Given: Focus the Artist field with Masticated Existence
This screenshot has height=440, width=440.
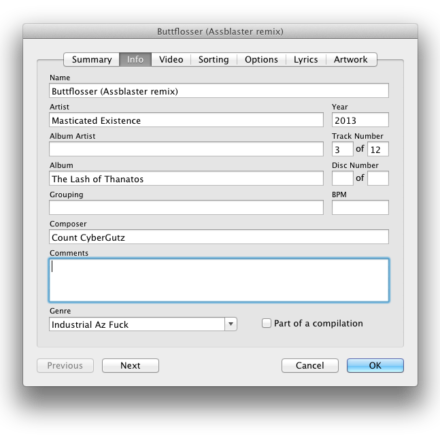Looking at the screenshot, I should 186,120.
